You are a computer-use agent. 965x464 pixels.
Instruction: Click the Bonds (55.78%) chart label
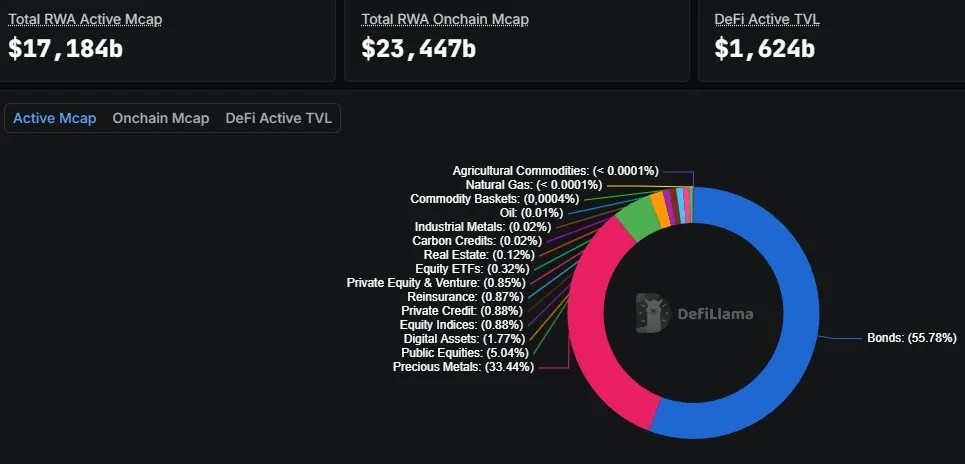coord(910,339)
